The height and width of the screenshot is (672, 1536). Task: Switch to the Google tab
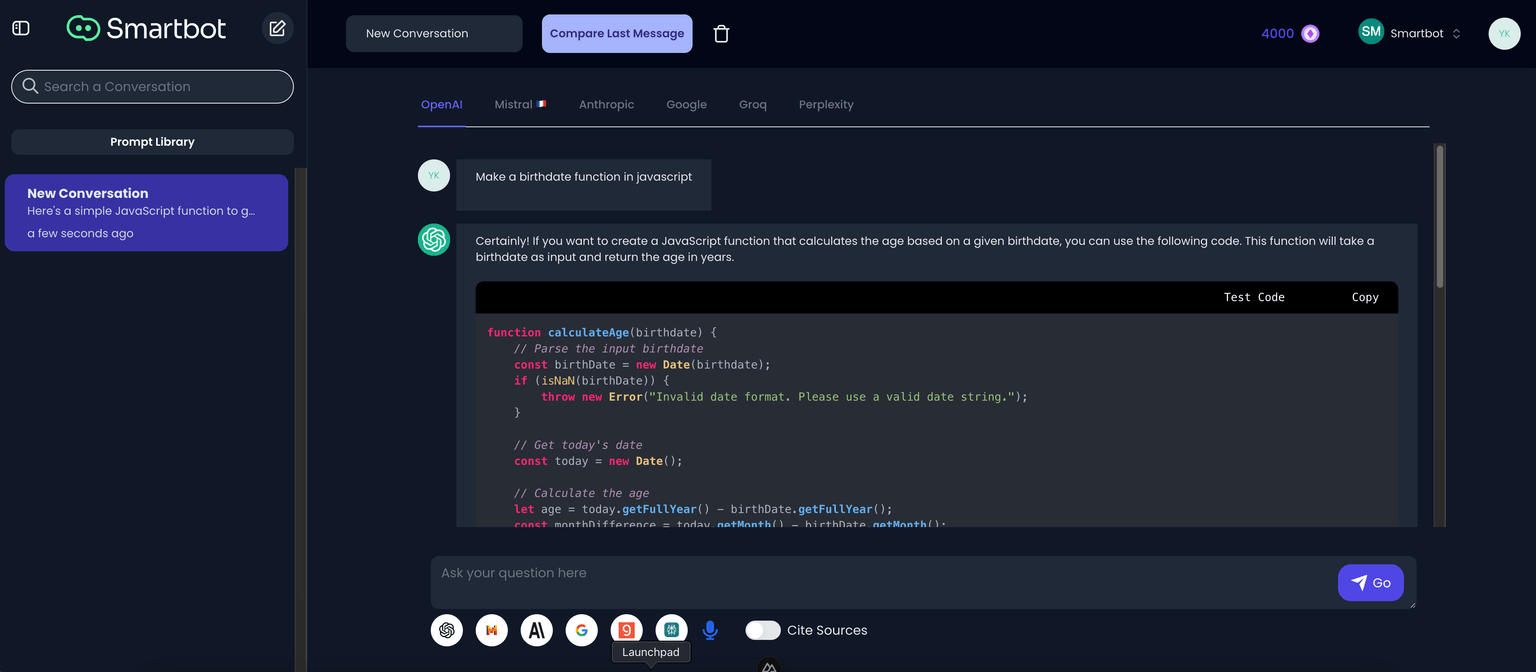[686, 104]
